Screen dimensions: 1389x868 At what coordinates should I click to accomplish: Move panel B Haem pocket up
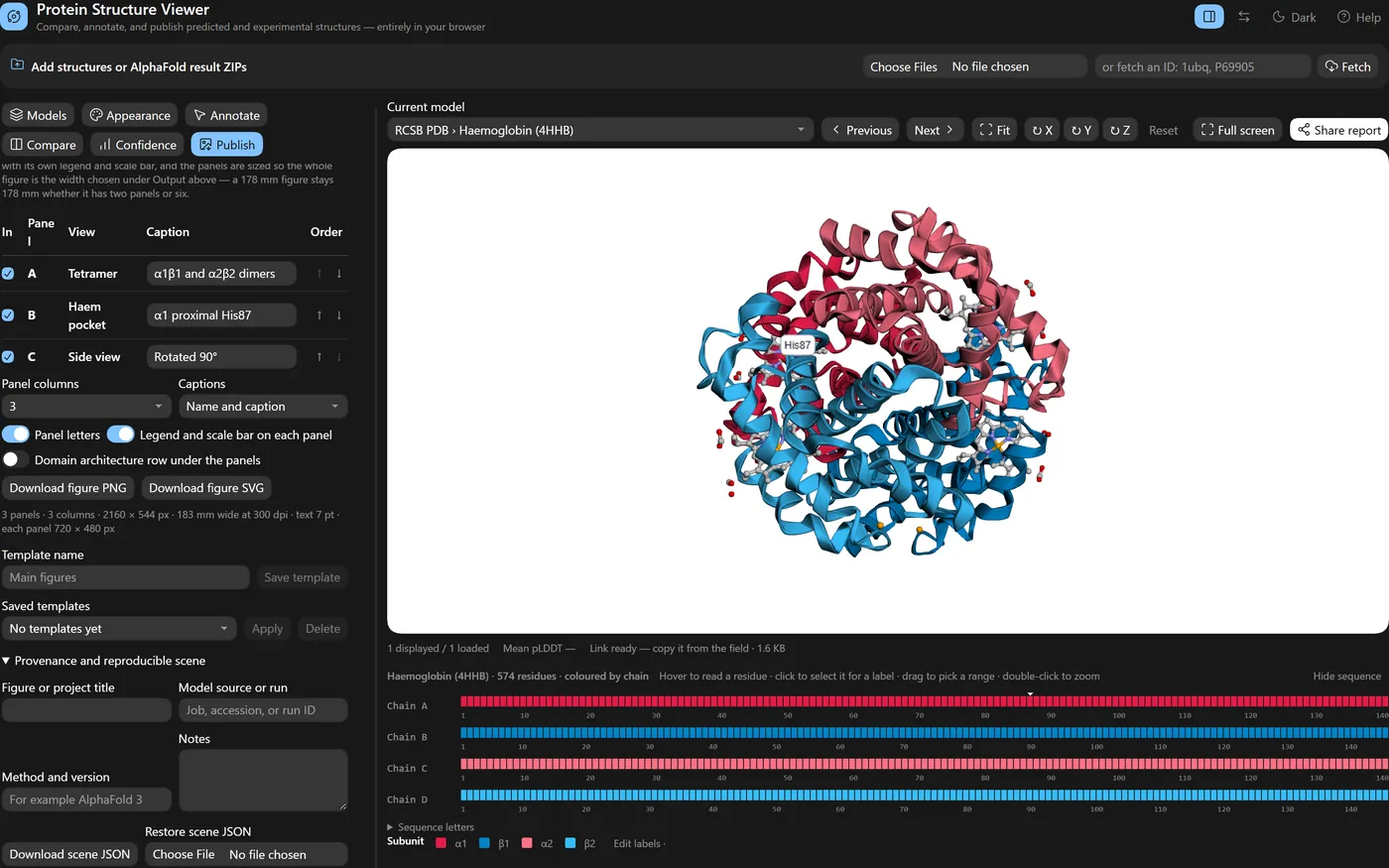pyautogui.click(x=318, y=315)
